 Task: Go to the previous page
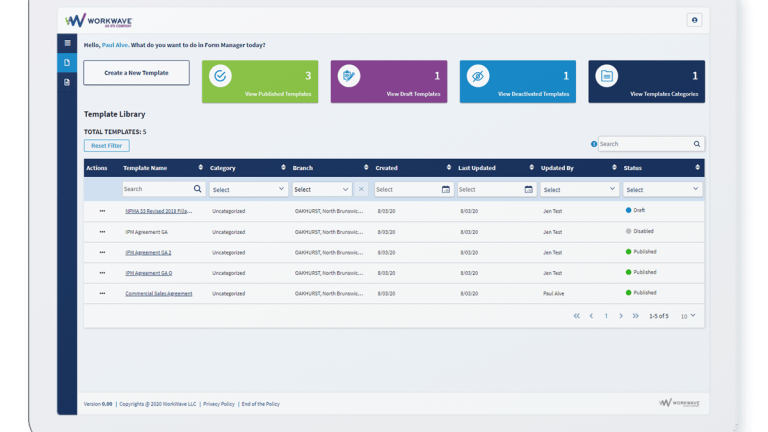[591, 316]
